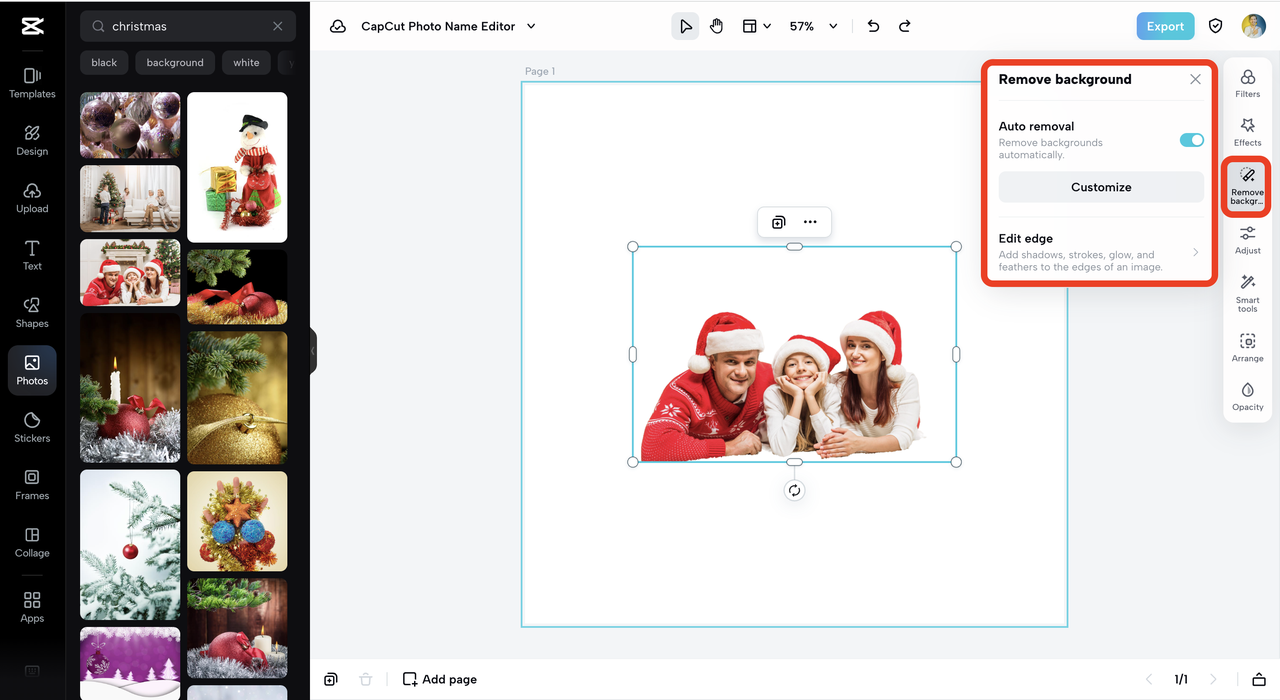Click the Page 1 label
Viewport: 1280px width, 700px height.
tap(540, 71)
